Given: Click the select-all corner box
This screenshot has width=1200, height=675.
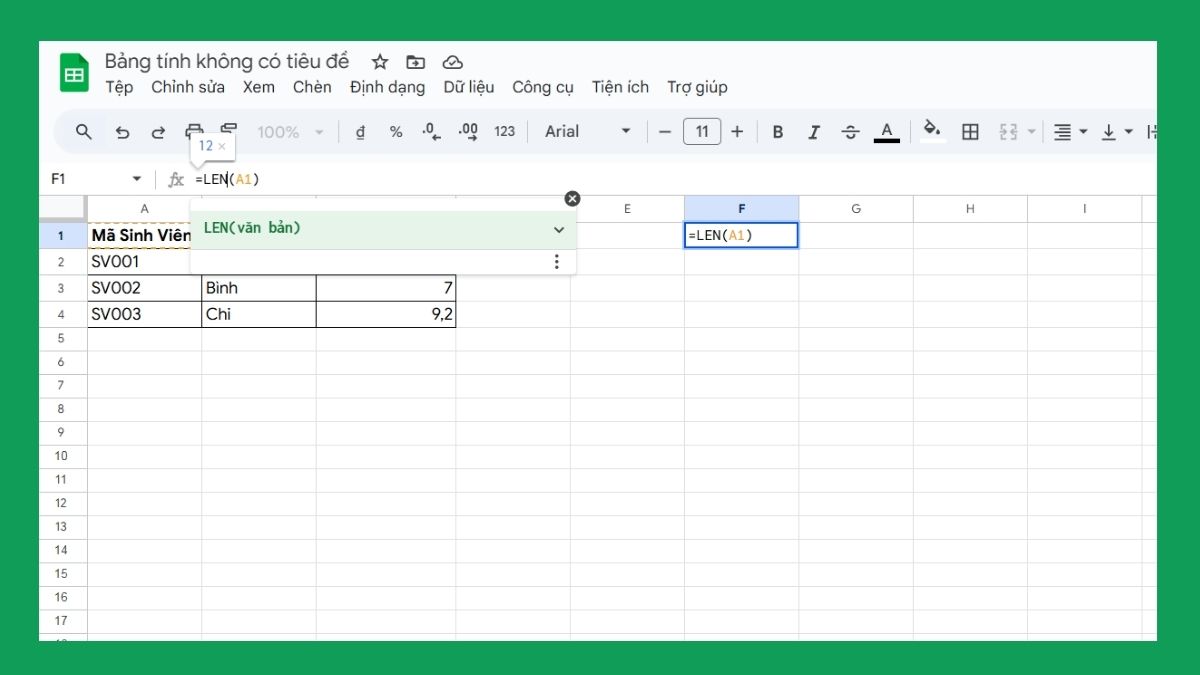Looking at the screenshot, I should point(63,208).
